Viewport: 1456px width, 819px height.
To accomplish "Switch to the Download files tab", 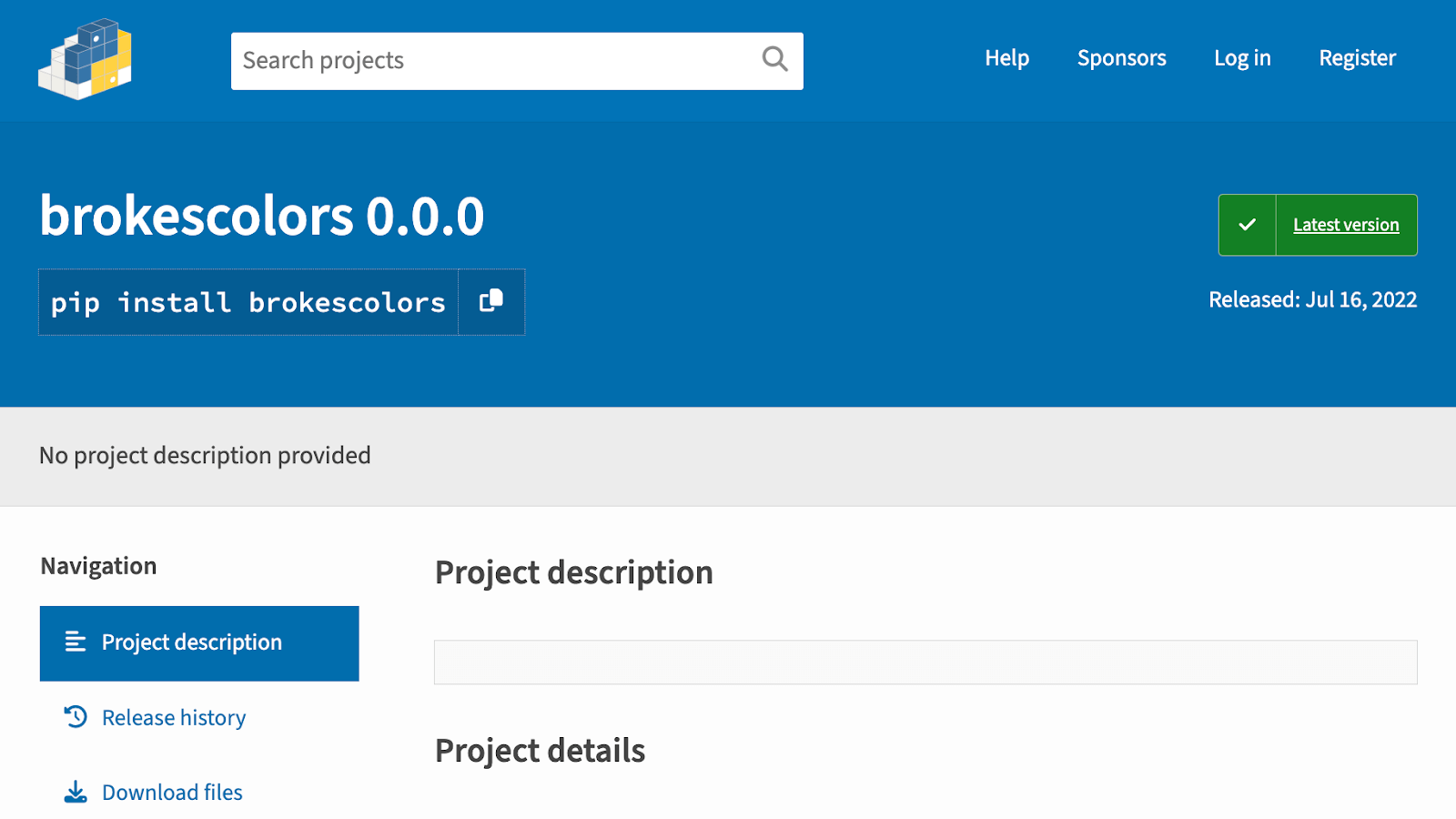I will pyautogui.click(x=172, y=793).
